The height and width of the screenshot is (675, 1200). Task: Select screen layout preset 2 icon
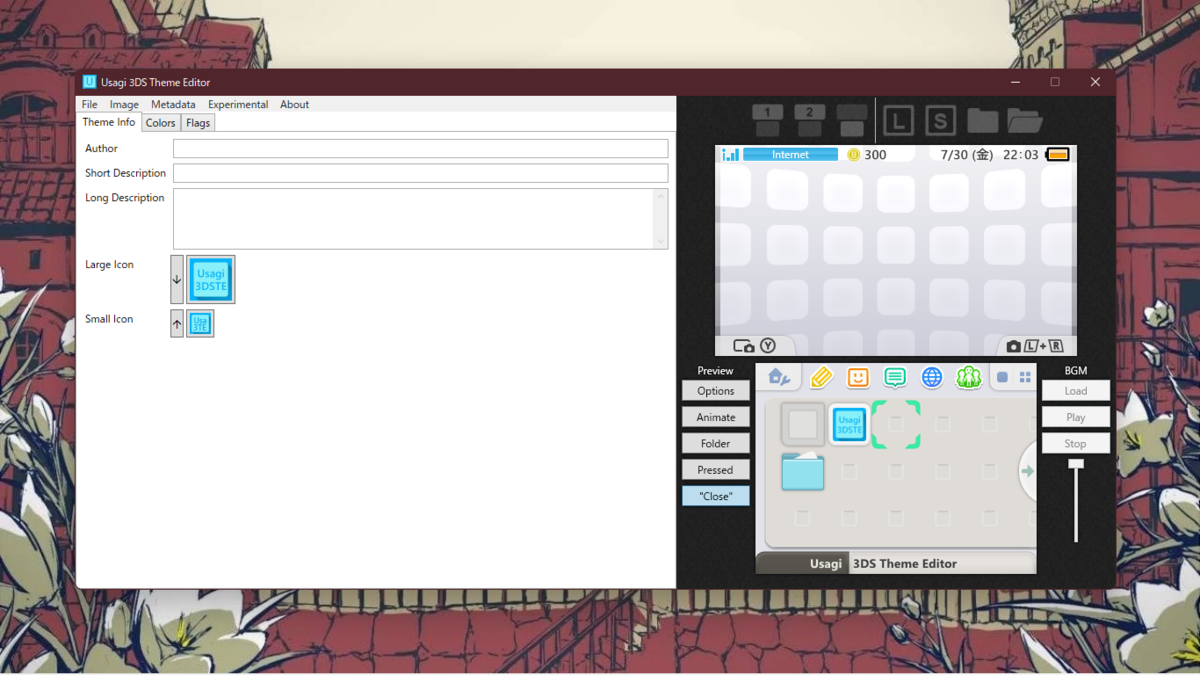point(809,120)
